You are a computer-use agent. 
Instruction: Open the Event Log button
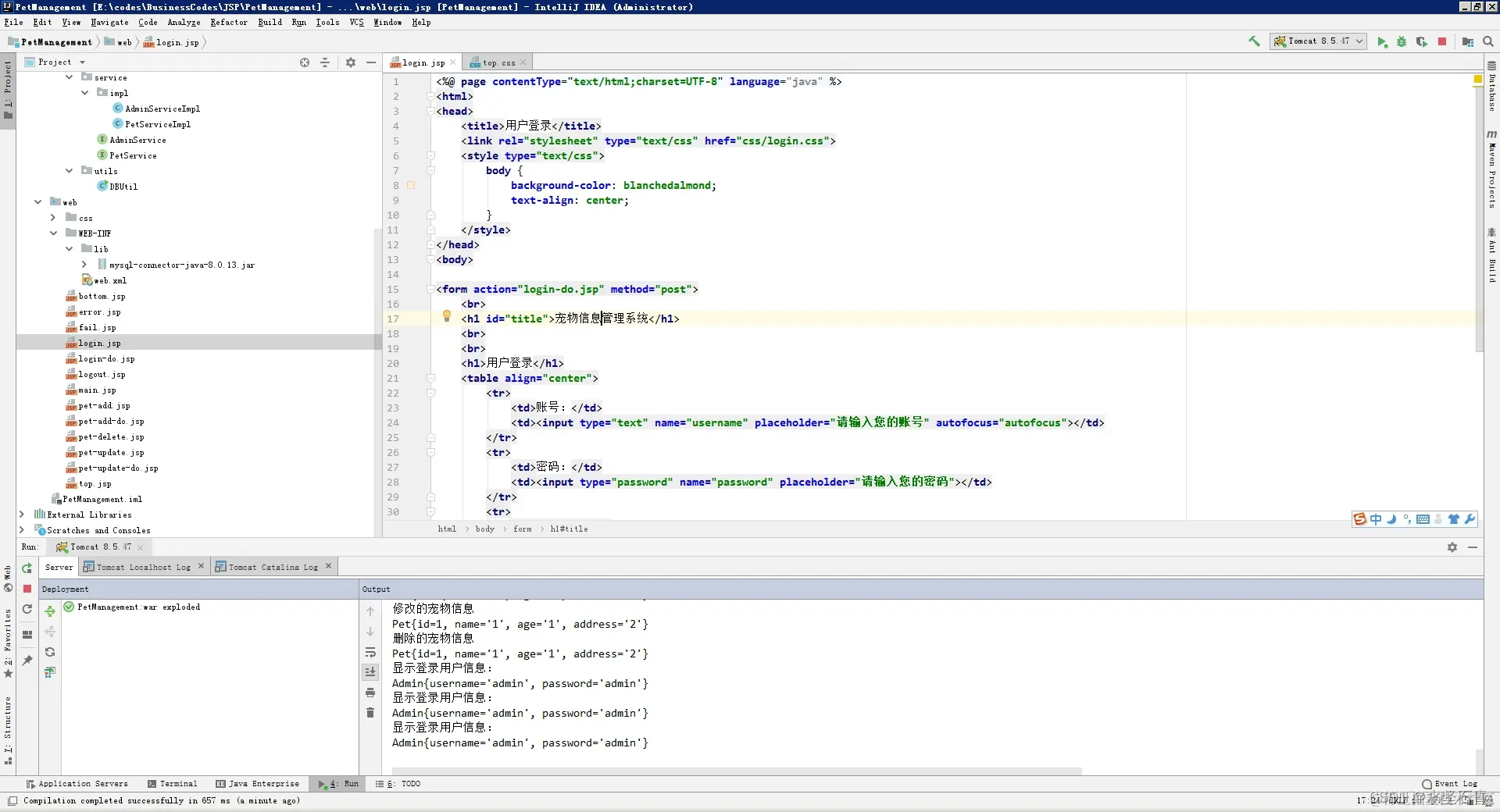pyautogui.click(x=1450, y=784)
